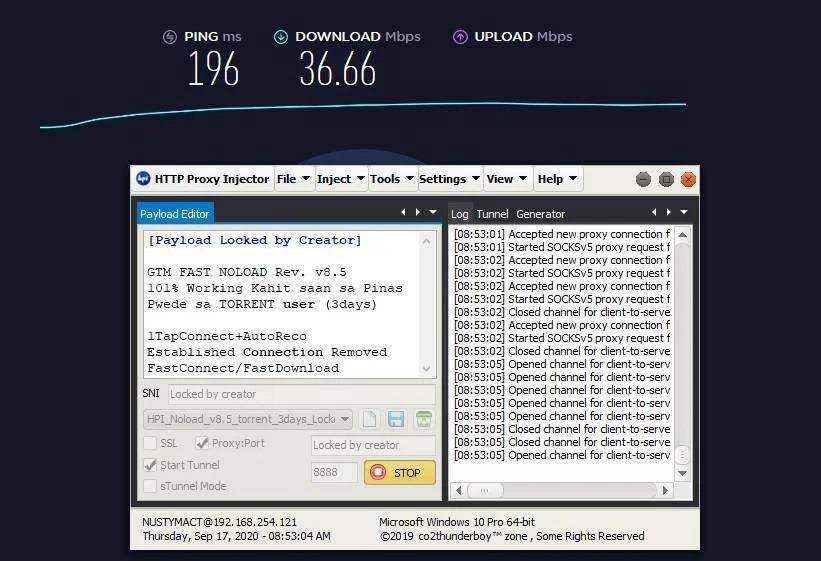The height and width of the screenshot is (561, 821).
Task: Toggle the SSL checkbox
Action: [150, 443]
